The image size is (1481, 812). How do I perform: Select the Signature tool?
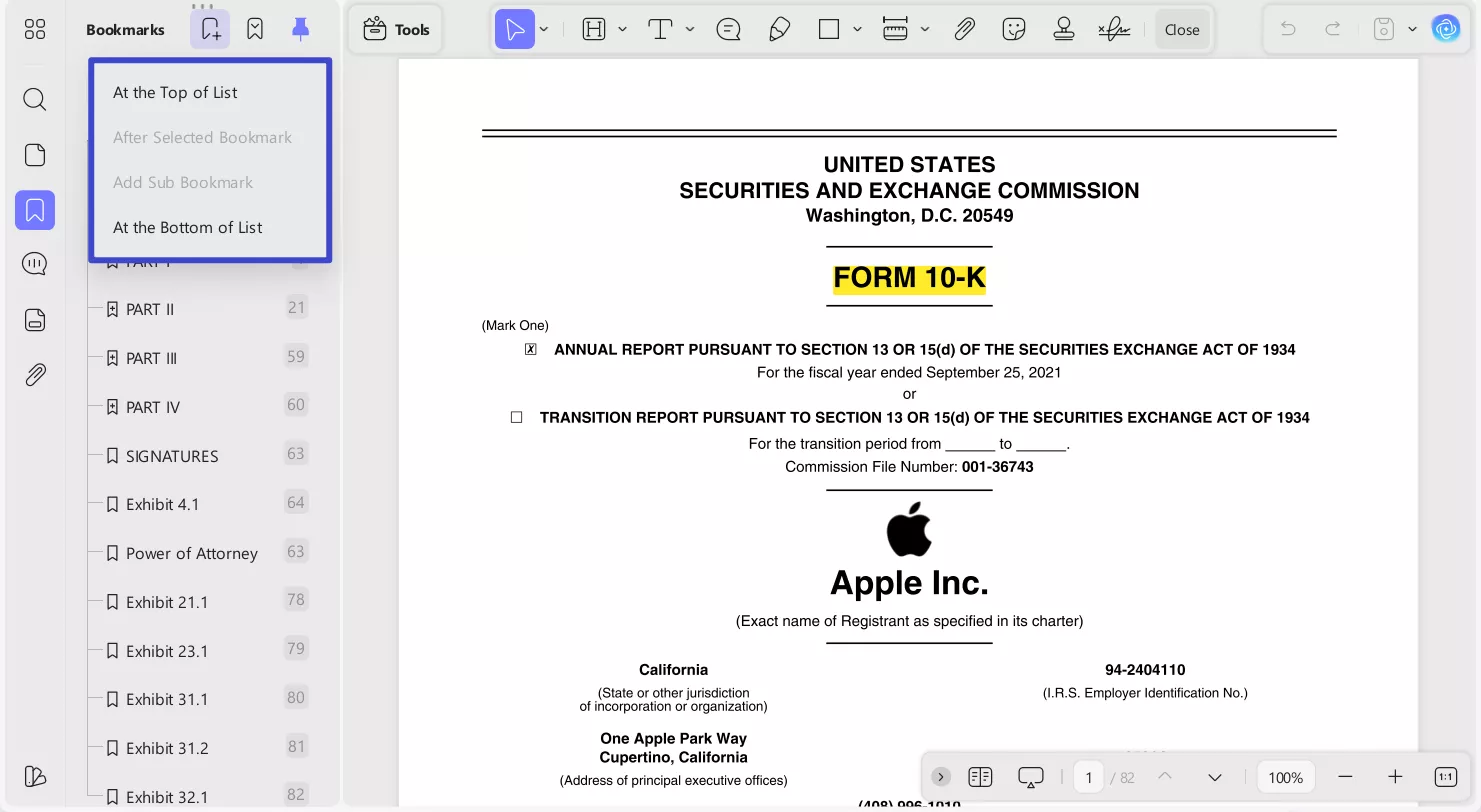click(x=1113, y=29)
